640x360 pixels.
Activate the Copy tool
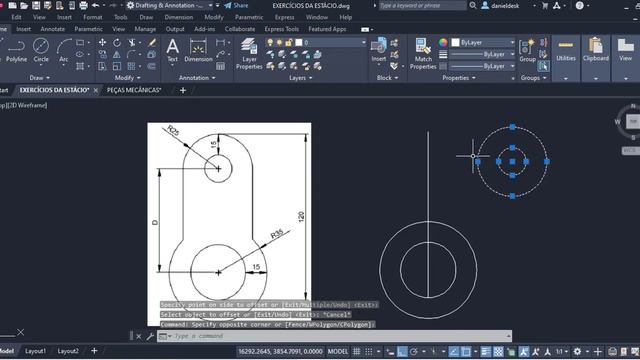[x=102, y=54]
